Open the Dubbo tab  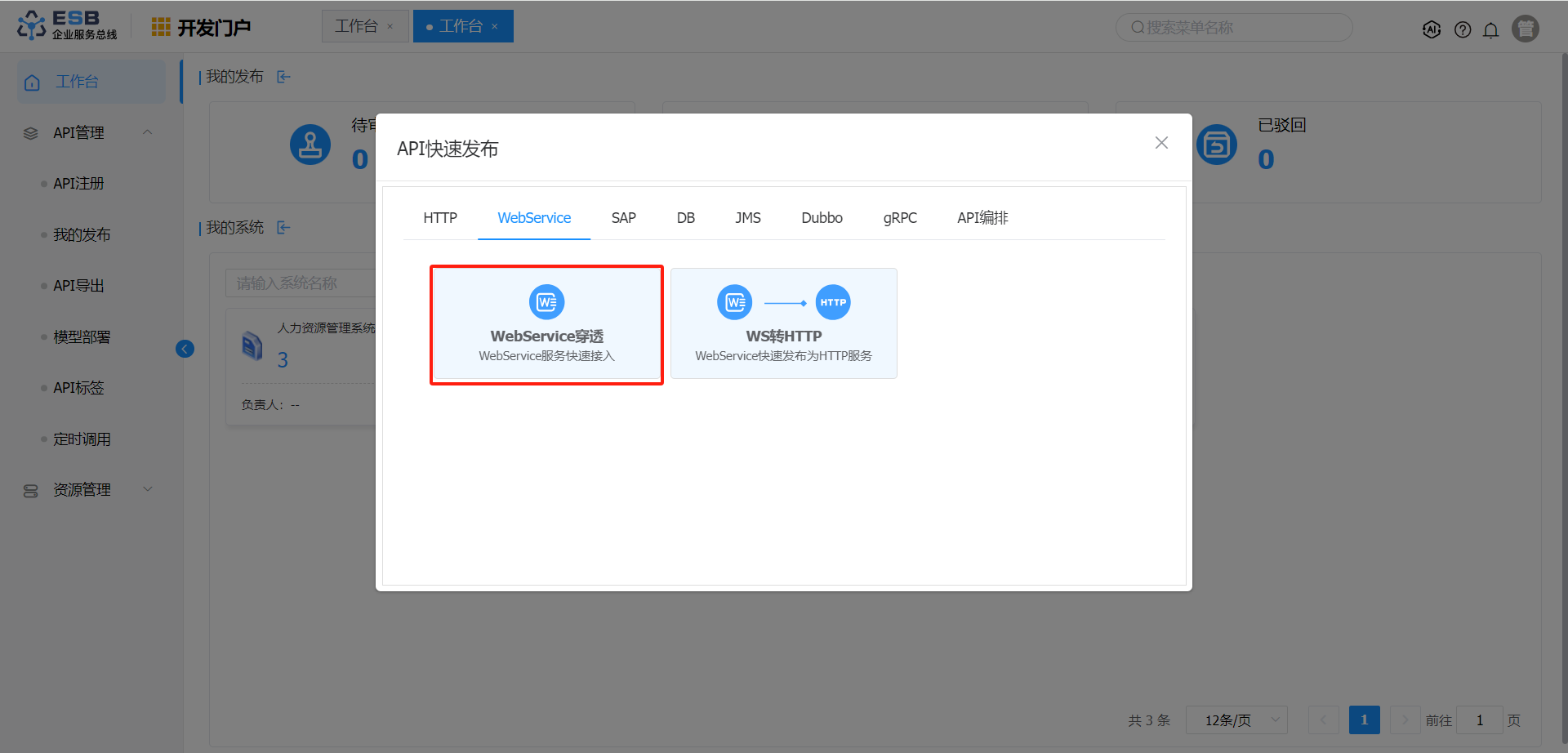[x=822, y=218]
